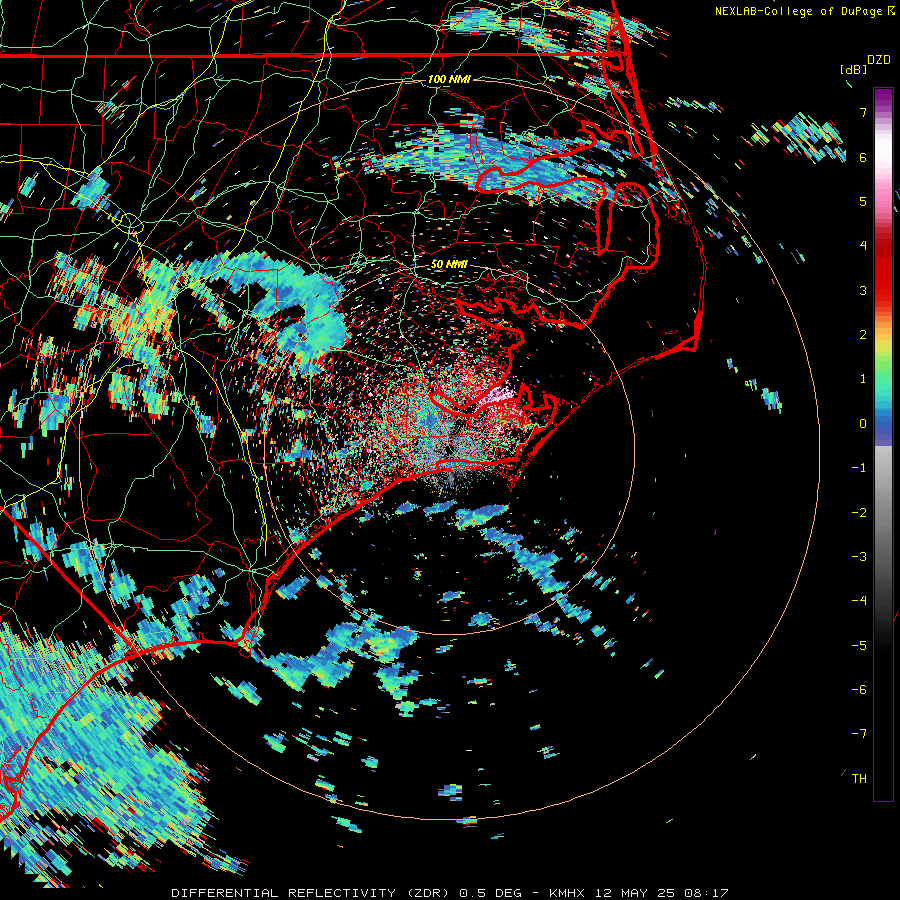Click the [dB] unit label
The image size is (900, 900).
pyautogui.click(x=853, y=69)
